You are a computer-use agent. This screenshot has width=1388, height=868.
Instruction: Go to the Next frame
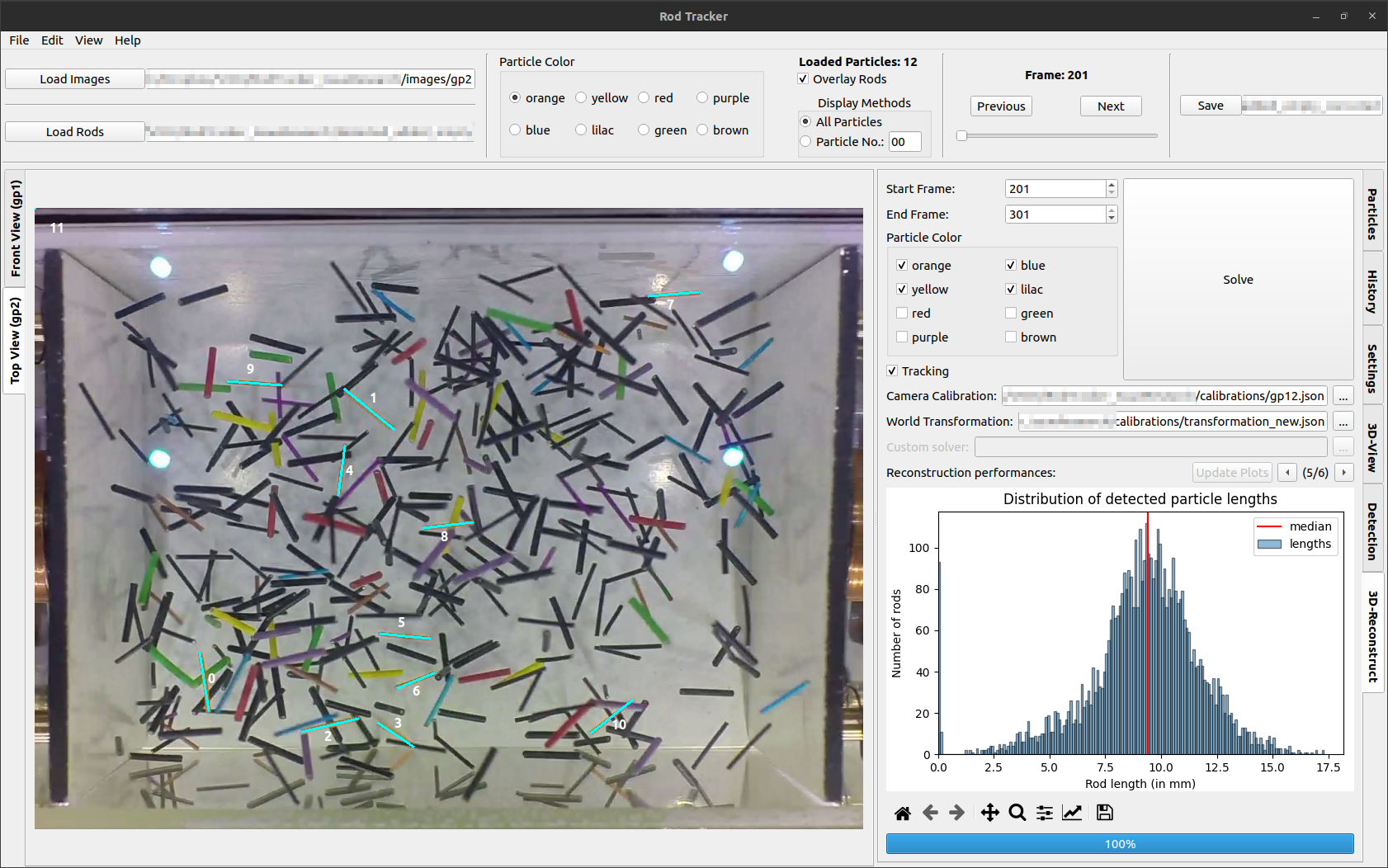1111,106
